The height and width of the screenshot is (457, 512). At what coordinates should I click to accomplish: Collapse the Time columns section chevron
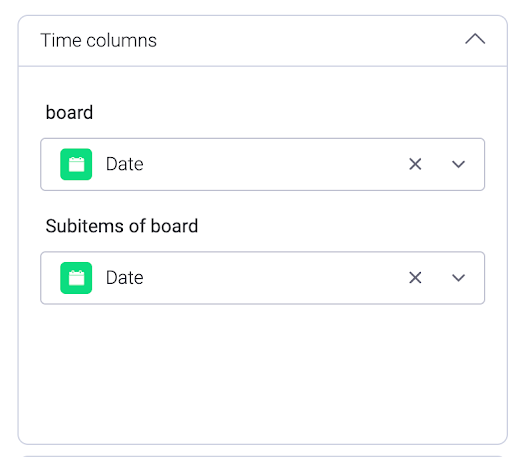pos(475,39)
